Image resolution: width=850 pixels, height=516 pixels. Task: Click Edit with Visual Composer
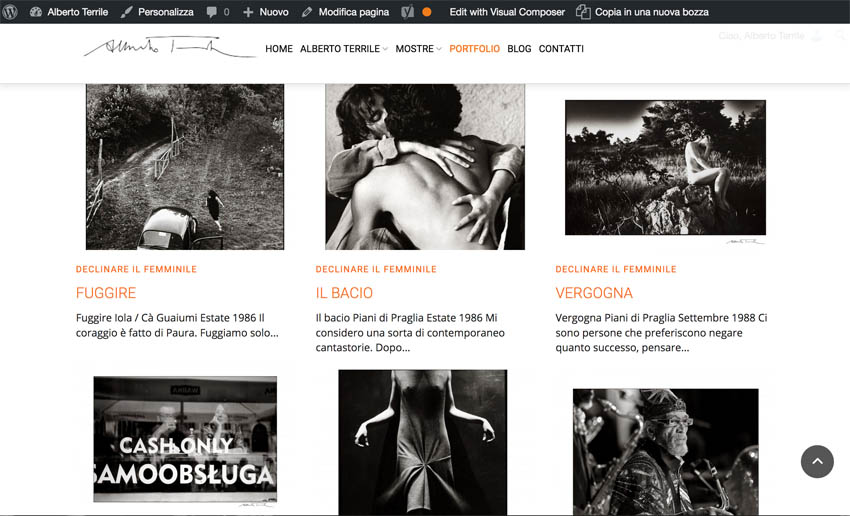click(506, 12)
